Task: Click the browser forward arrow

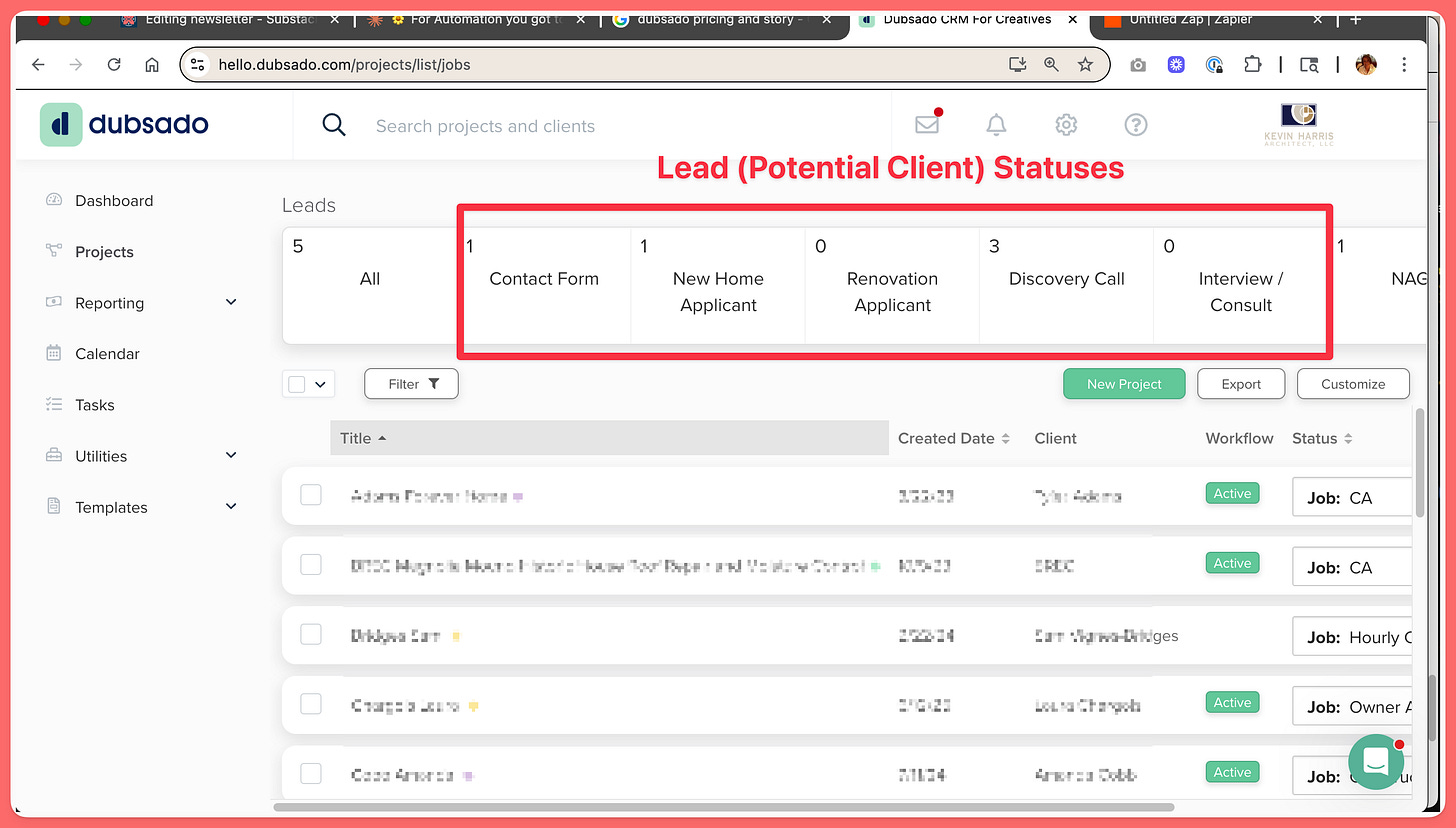Action: [x=76, y=65]
